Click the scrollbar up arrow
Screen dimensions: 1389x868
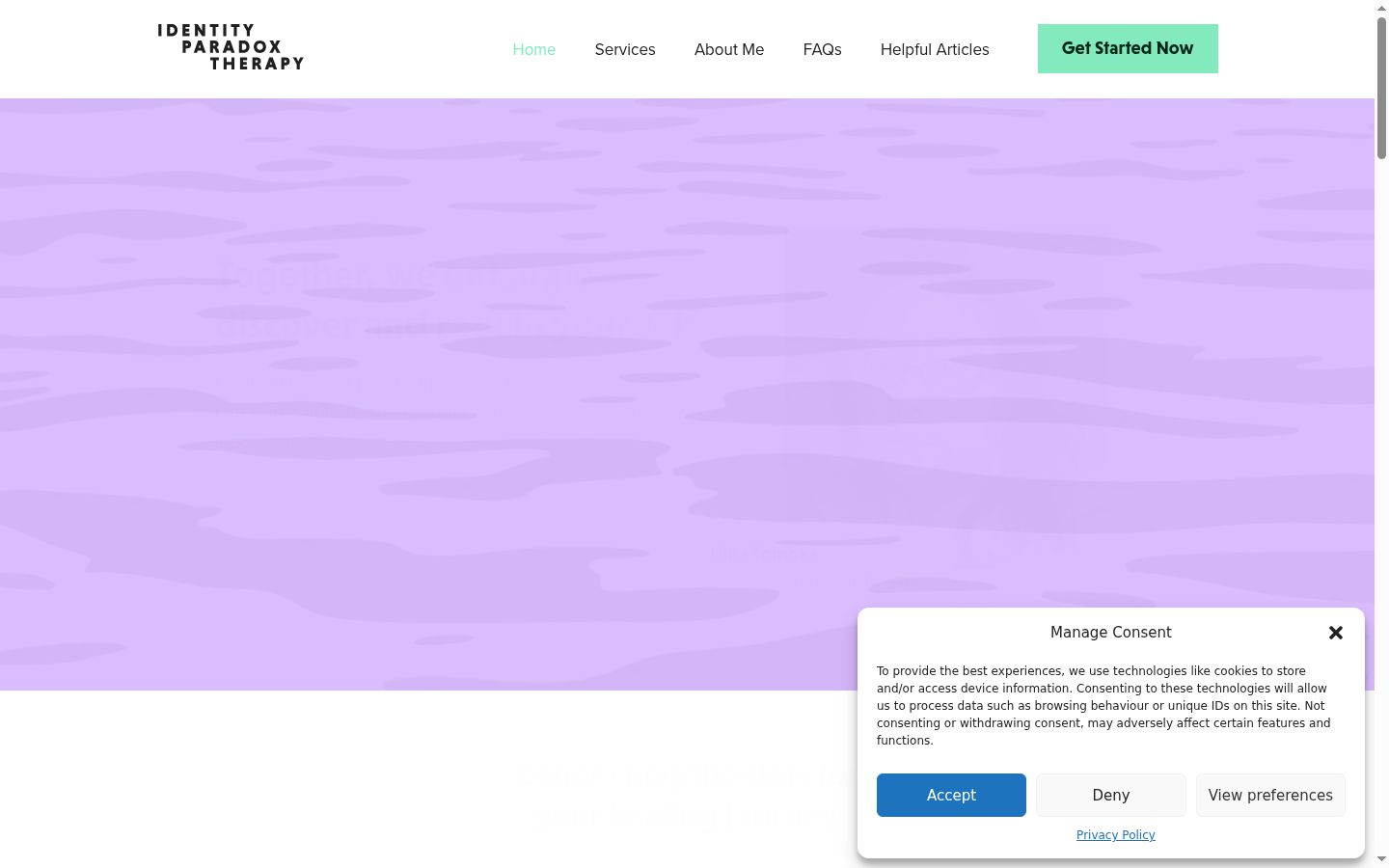pyautogui.click(x=1381, y=7)
